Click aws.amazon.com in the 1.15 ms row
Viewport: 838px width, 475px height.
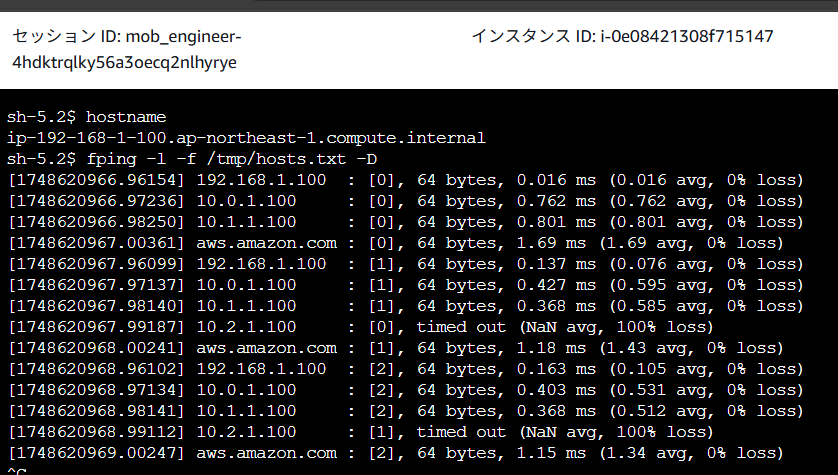[x=267, y=453]
